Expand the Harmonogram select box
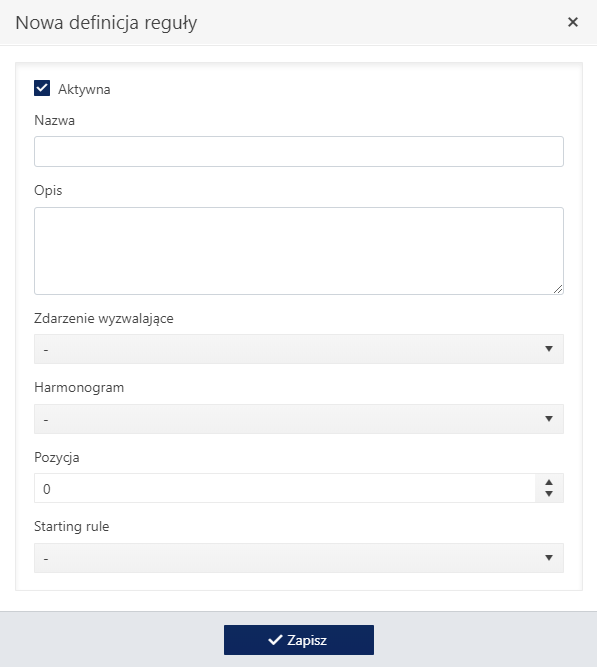597x667 pixels. pyautogui.click(x=299, y=419)
